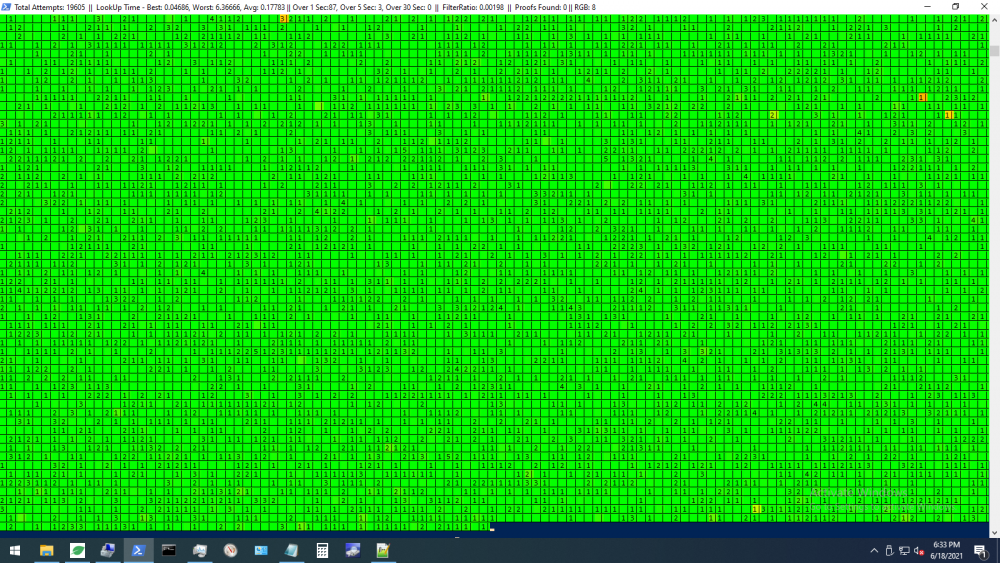Click the orange '3' cell in the top row

tap(282, 19)
